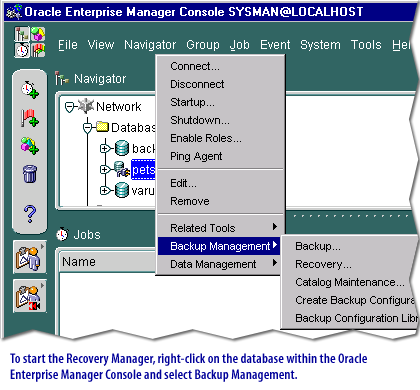Expand the 'back' database node
Image resolution: width=420 pixels, height=390 pixels.
pyautogui.click(x=105, y=148)
